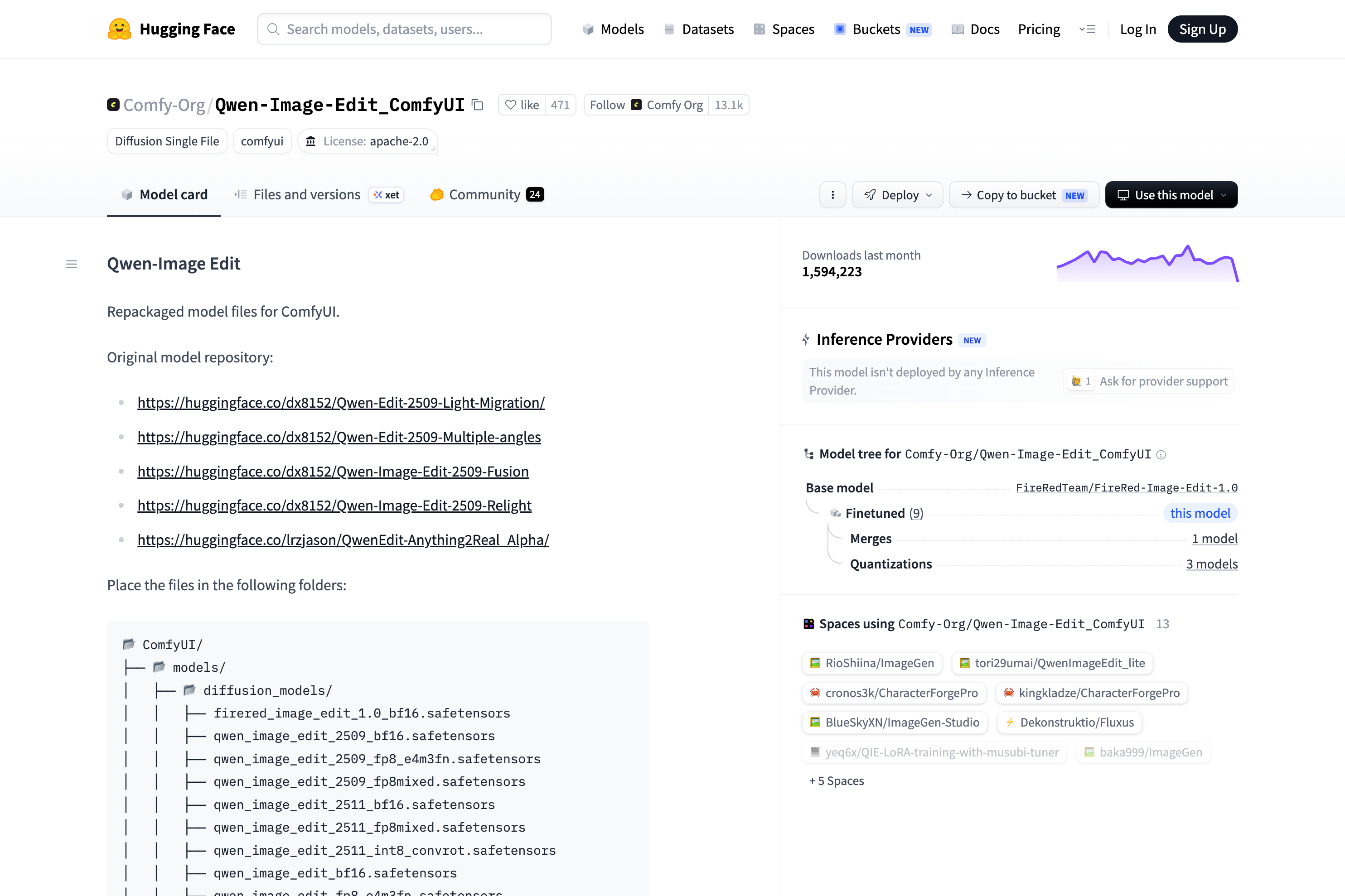This screenshot has height=896, width=1345.
Task: Click the xet badge on Files tab
Action: 387,195
